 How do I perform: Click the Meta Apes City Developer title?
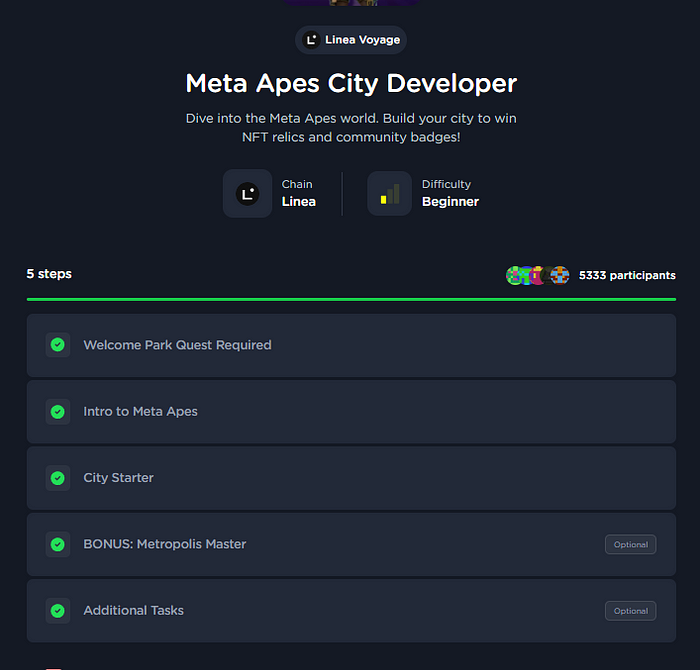click(x=351, y=83)
